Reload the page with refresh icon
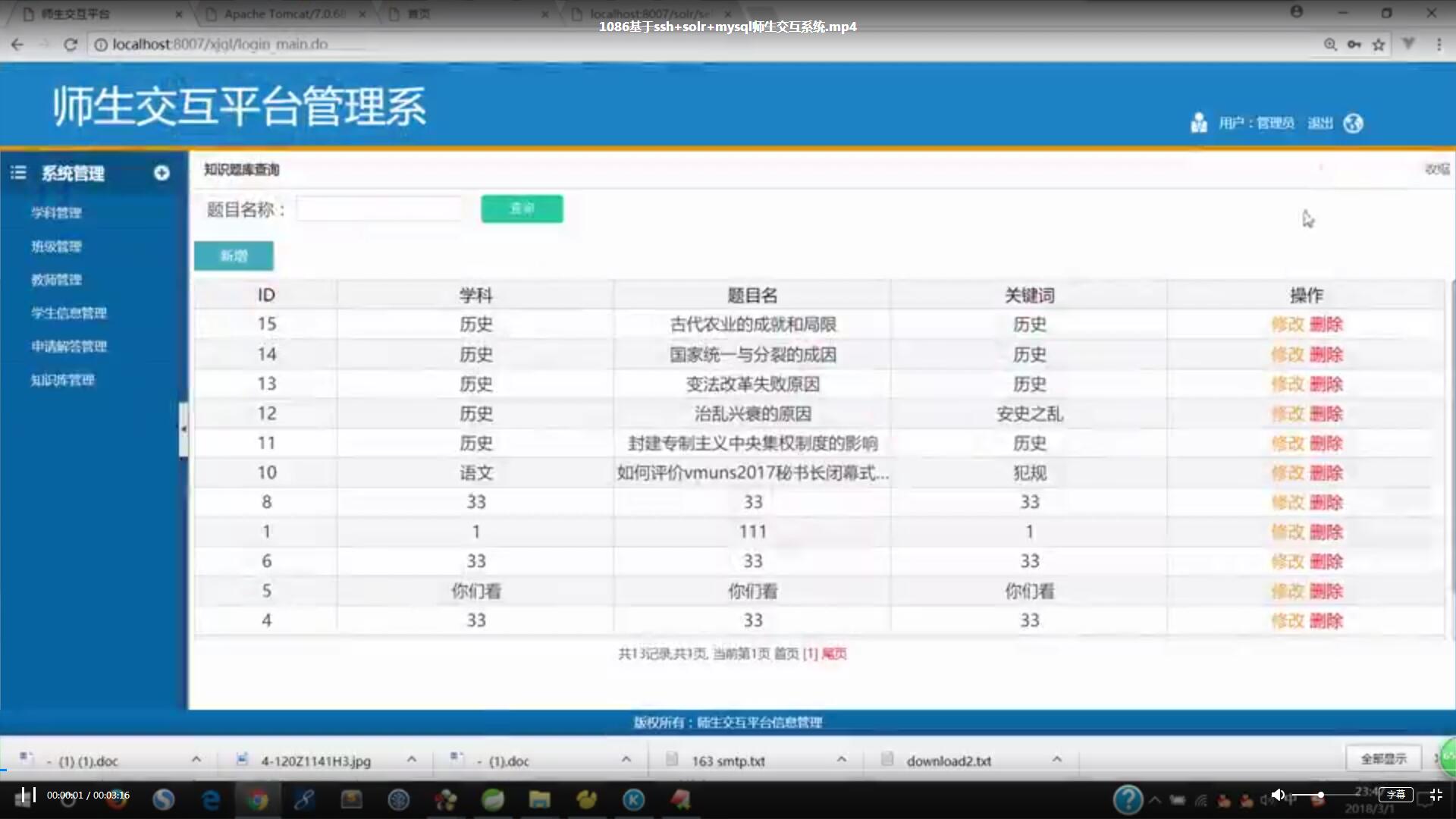The height and width of the screenshot is (819, 1456). [x=71, y=45]
